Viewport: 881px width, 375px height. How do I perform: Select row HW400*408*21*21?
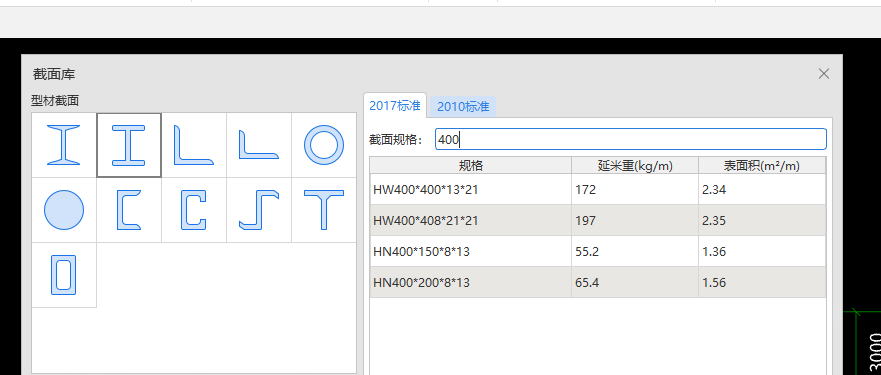click(598, 220)
